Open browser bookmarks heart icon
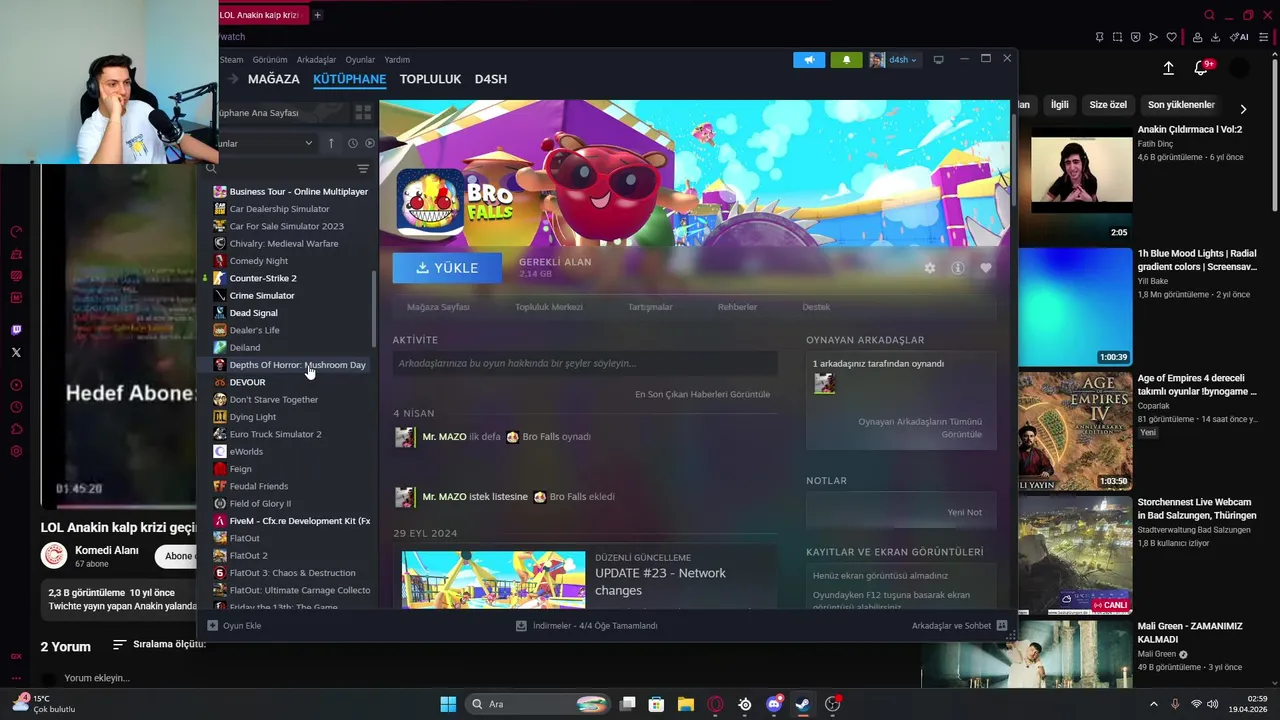The width and height of the screenshot is (1280, 720). coord(1171,37)
